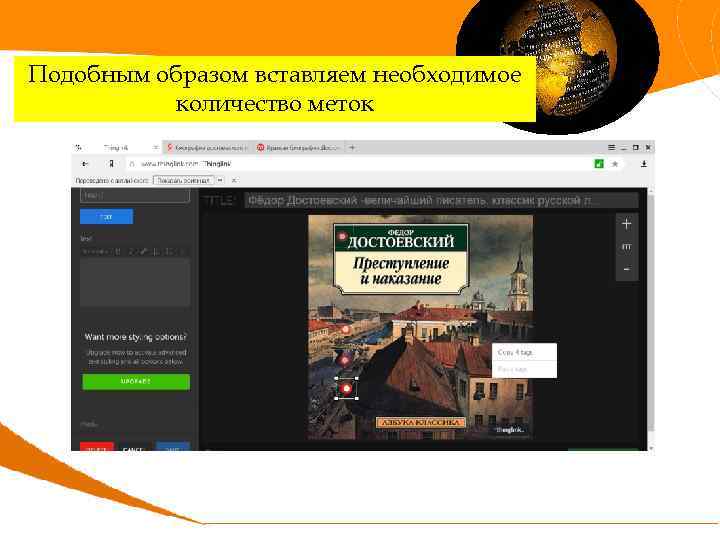Close the Thinglink tab via its X
The height and width of the screenshot is (540, 720).
pyautogui.click(x=156, y=147)
